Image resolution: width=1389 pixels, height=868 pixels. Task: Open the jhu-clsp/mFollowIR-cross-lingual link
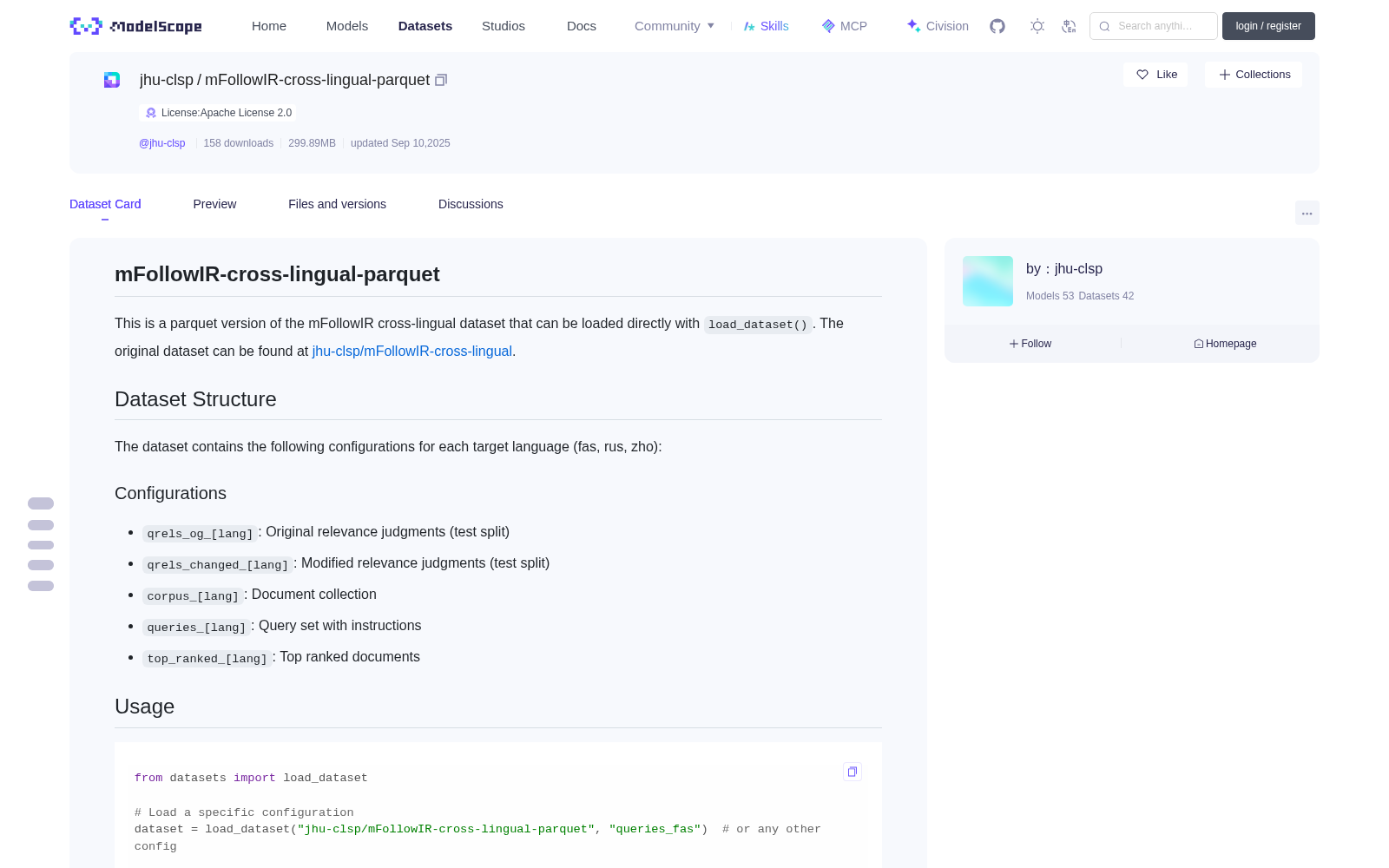click(412, 352)
